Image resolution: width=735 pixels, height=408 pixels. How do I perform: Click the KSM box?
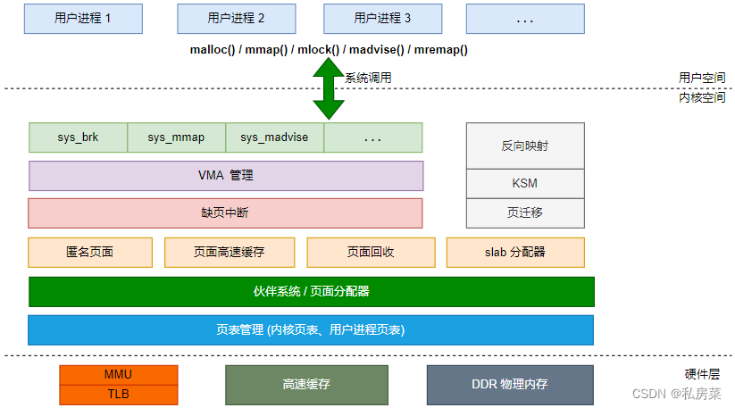[525, 183]
